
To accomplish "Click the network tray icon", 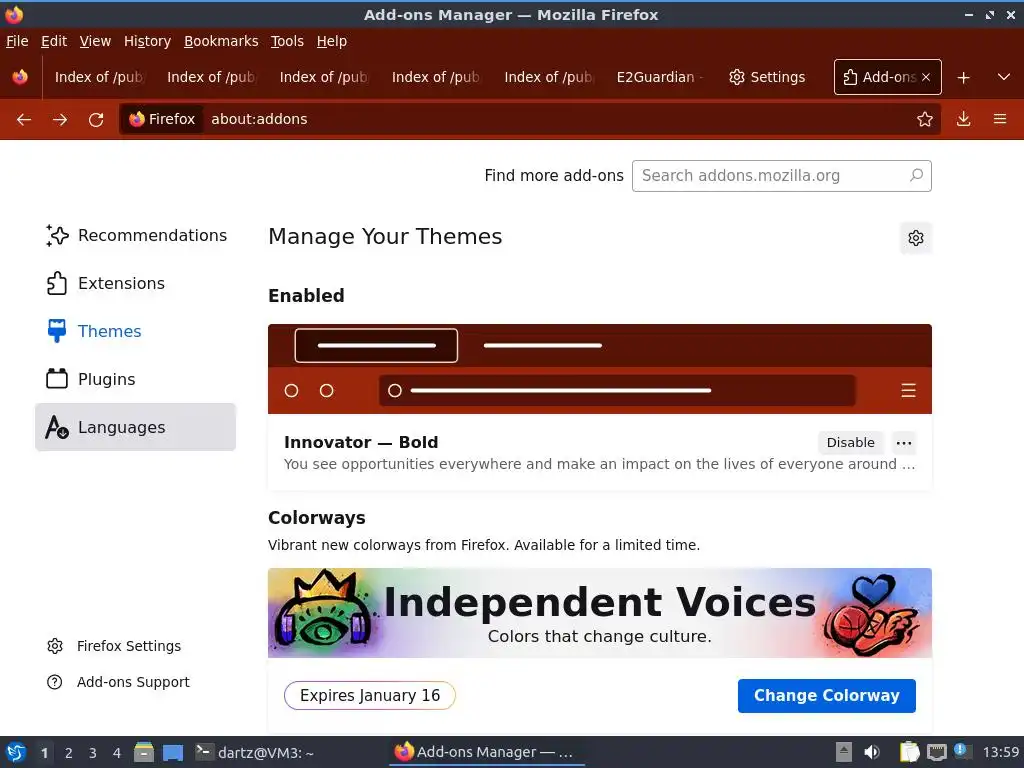I will click(936, 752).
